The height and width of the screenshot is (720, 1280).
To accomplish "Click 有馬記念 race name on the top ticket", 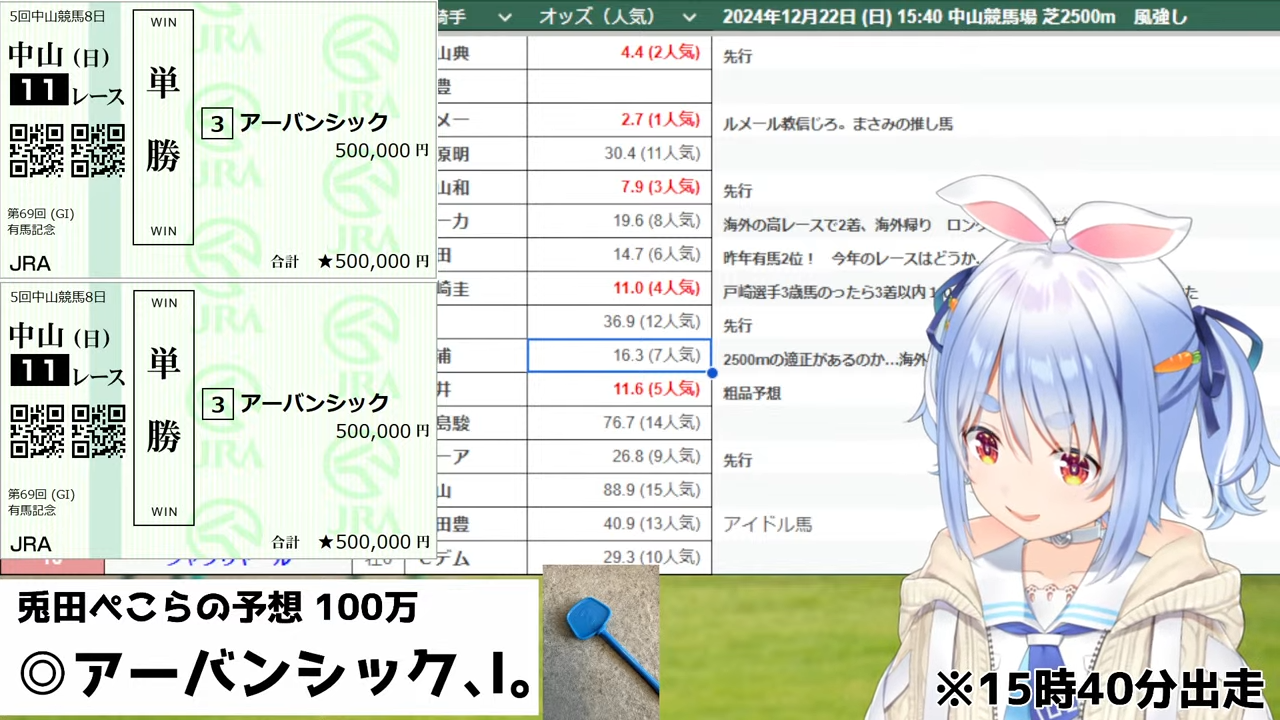I will [31, 229].
